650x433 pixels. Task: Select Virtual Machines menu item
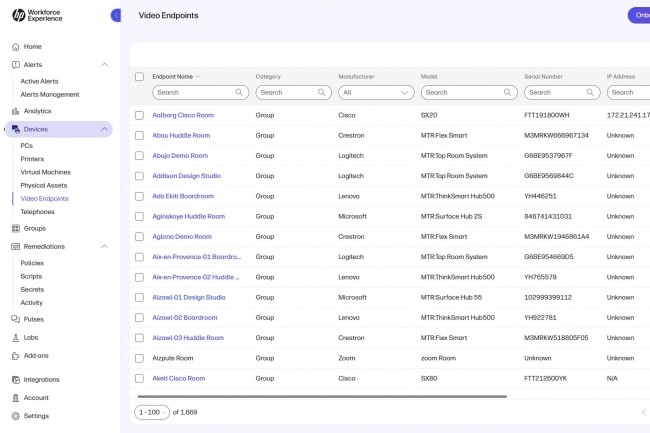[45, 172]
